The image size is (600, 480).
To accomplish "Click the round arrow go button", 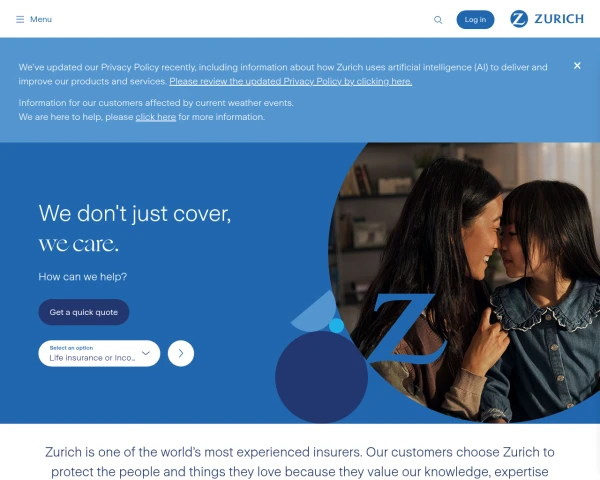I will click(181, 353).
